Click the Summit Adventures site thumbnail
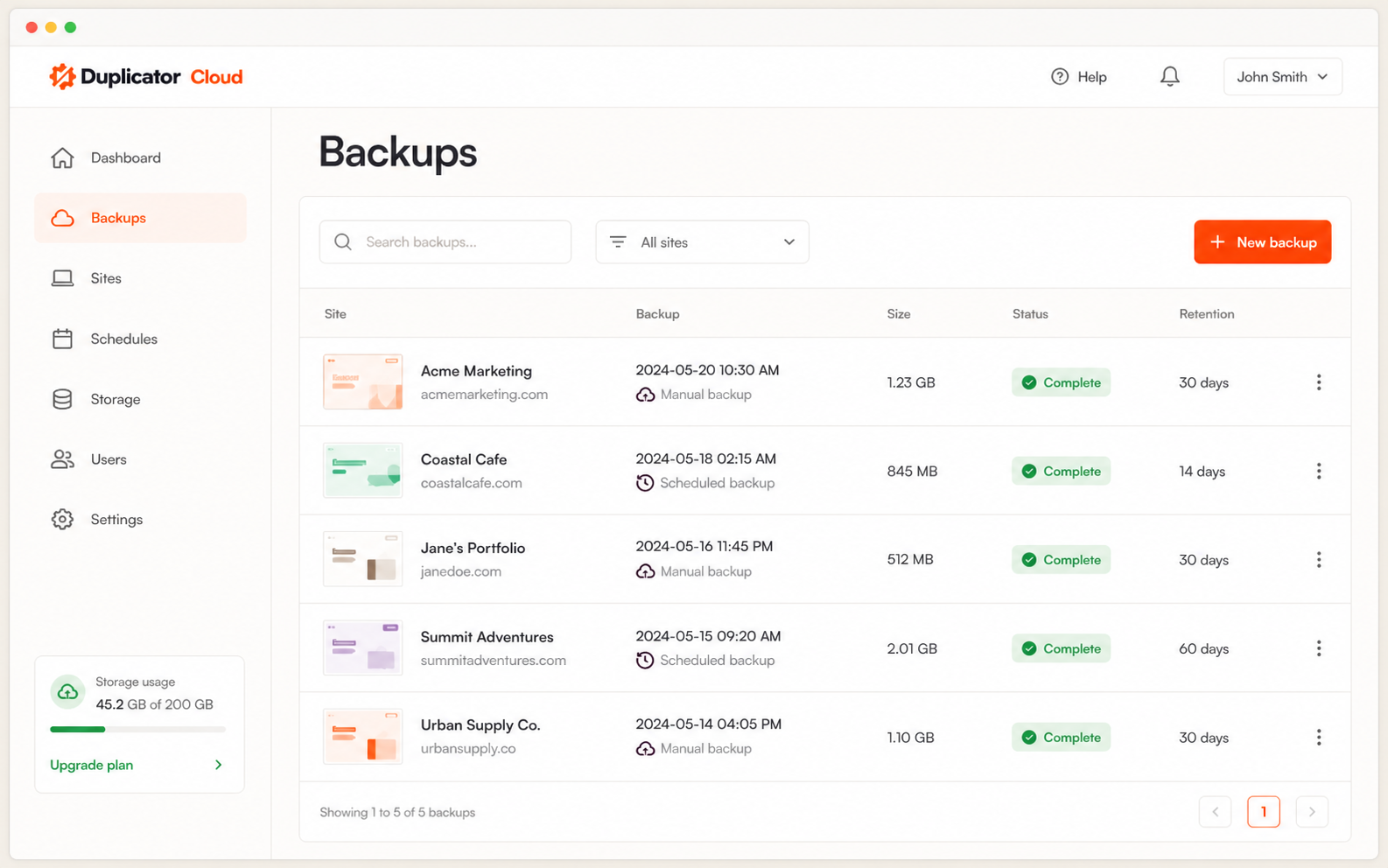The height and width of the screenshot is (868, 1388). pyautogui.click(x=362, y=647)
